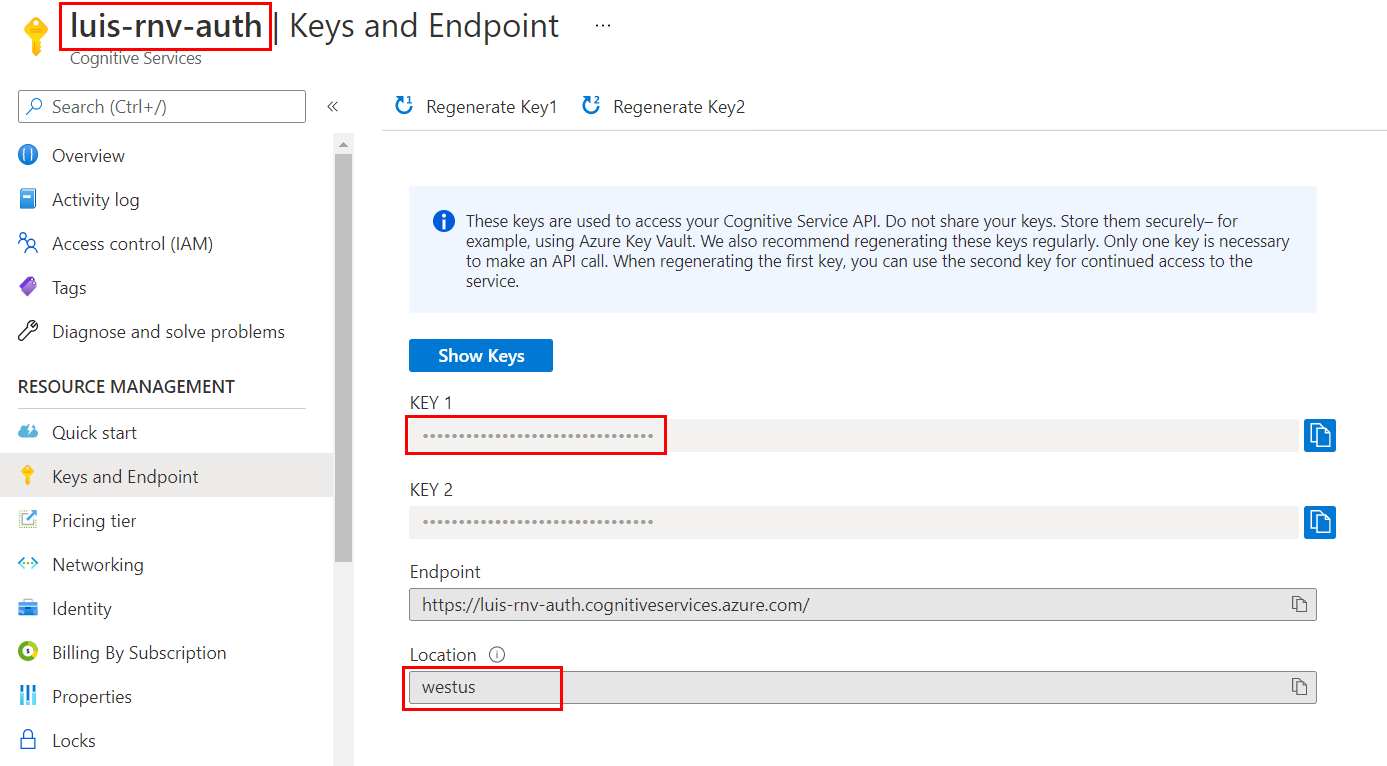Viewport: 1387px width, 766px height.
Task: Click the masked KEY 2 field
Action: pyautogui.click(x=854, y=522)
